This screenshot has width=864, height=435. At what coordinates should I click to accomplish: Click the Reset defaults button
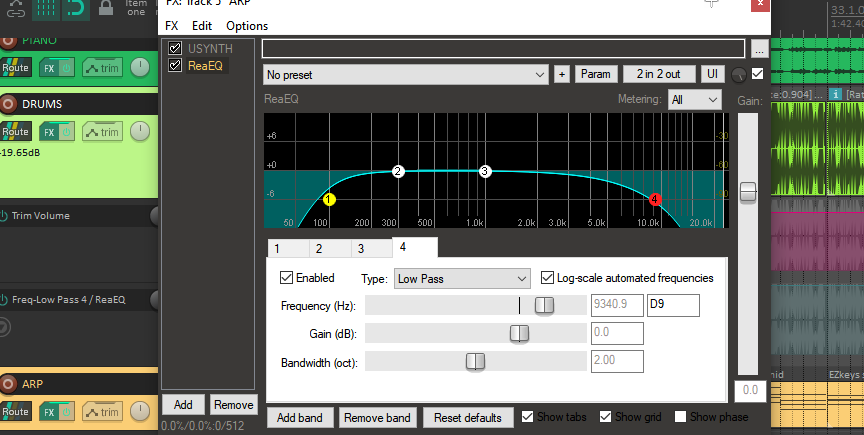pyautogui.click(x=468, y=417)
